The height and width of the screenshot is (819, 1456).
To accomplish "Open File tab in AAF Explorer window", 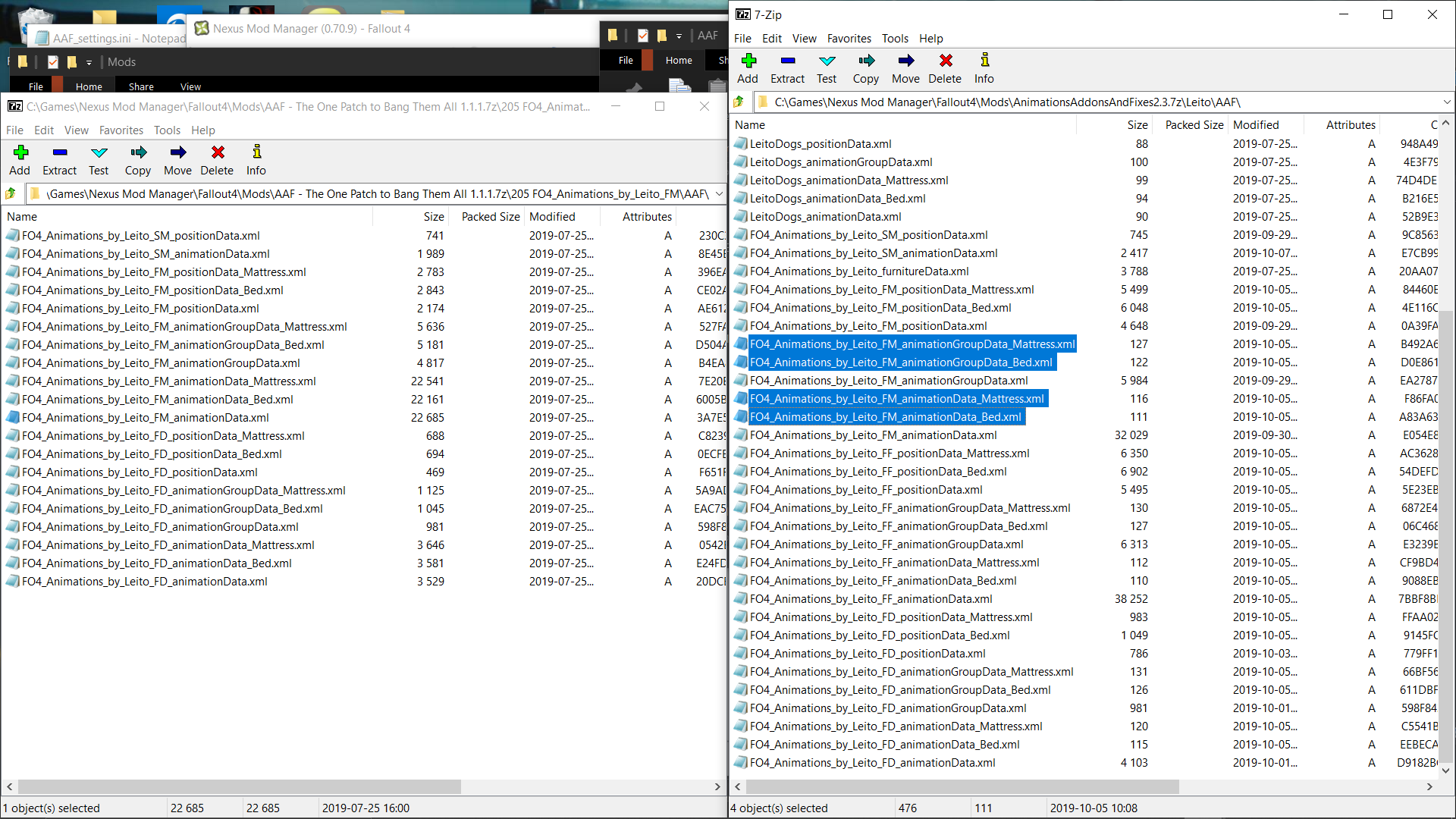I will pos(626,61).
